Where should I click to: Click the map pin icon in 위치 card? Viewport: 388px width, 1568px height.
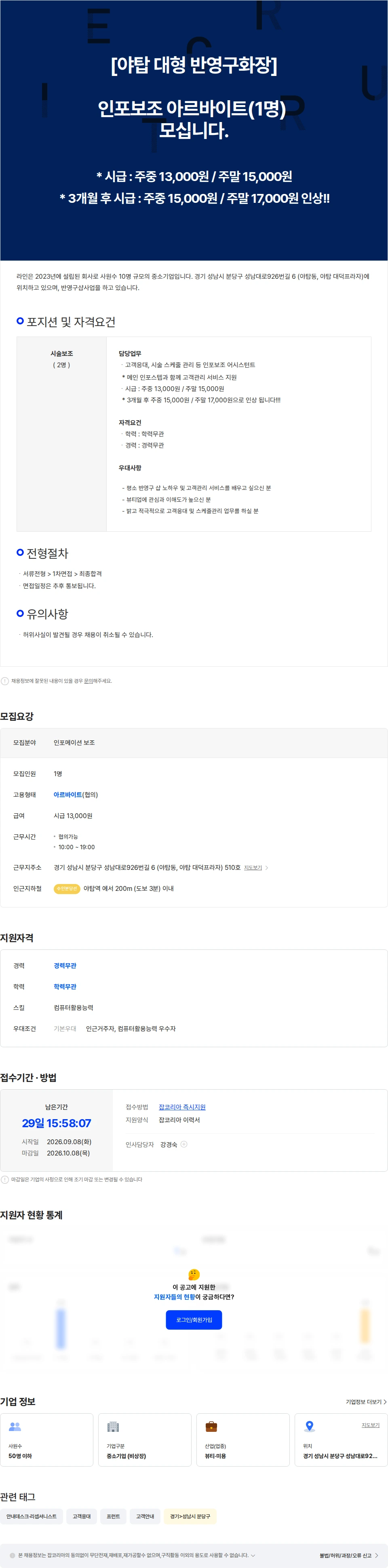tap(310, 1426)
